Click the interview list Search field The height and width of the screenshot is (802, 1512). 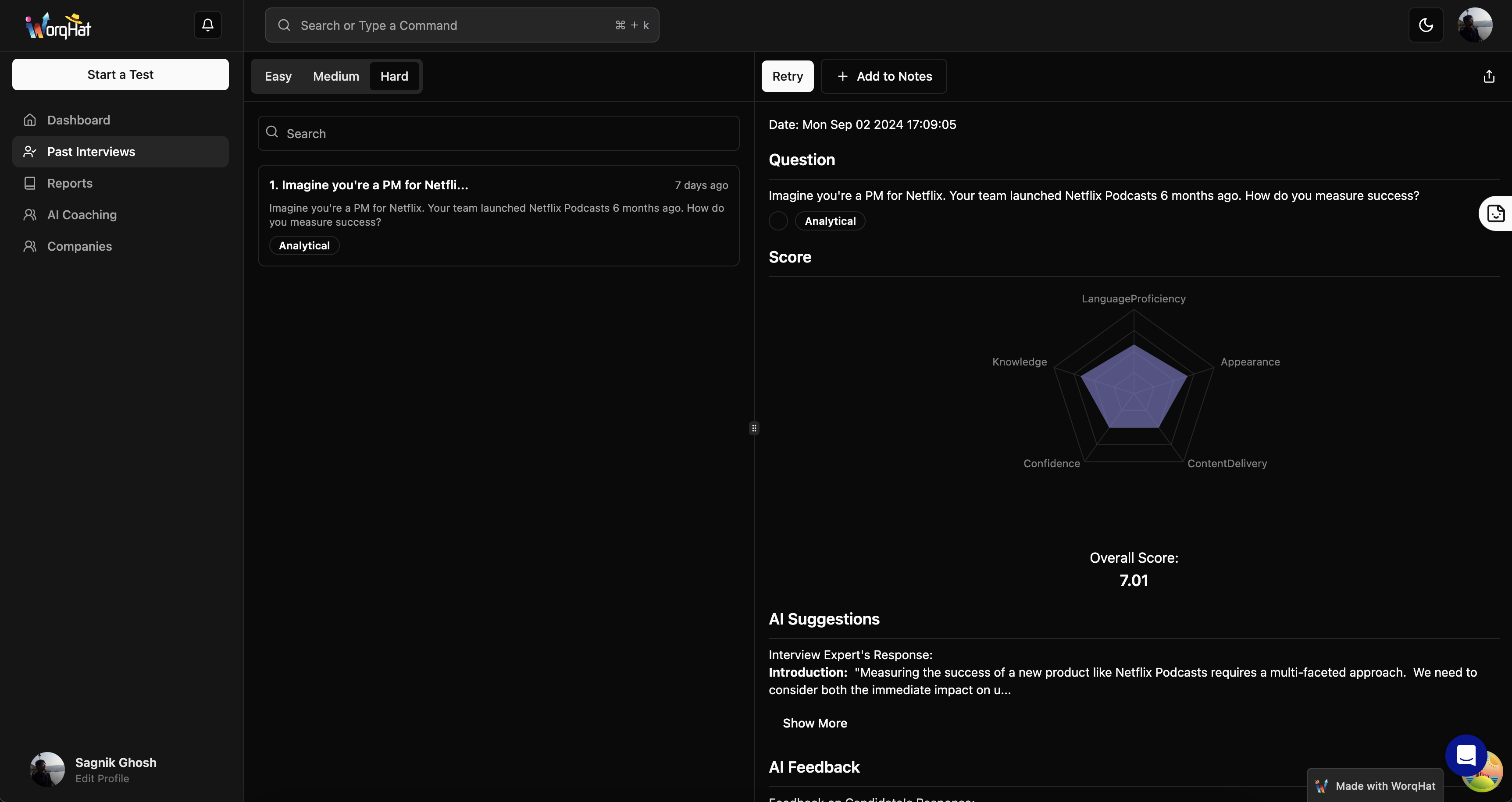(x=499, y=134)
